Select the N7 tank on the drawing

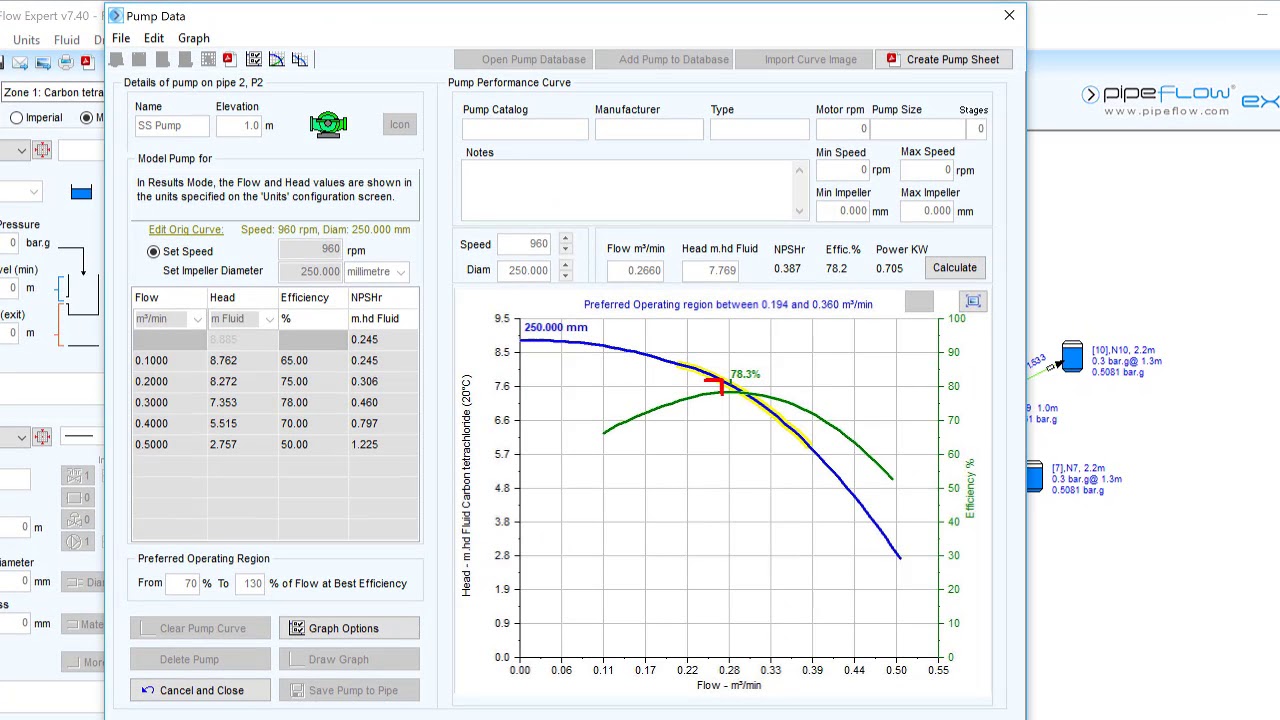click(1034, 476)
